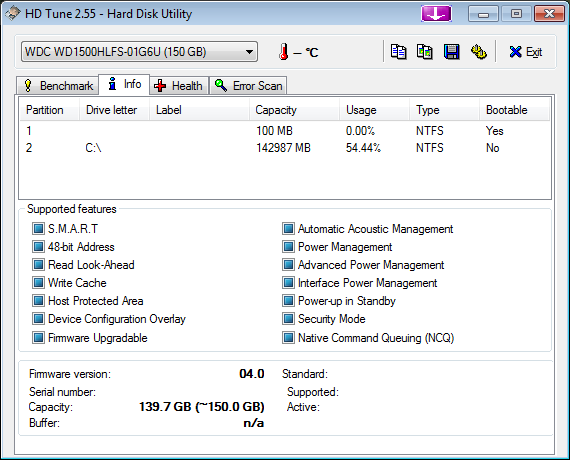Toggle the Security Mode checkbox
Screen dimensions: 570x460
click(x=288, y=319)
